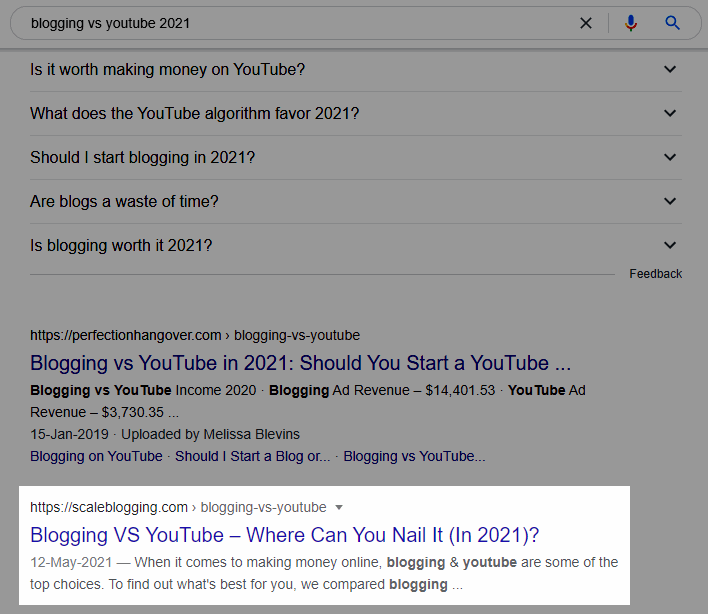Open the perfectionhangover.com URL breadcrumb
The height and width of the screenshot is (614, 708).
pos(195,335)
